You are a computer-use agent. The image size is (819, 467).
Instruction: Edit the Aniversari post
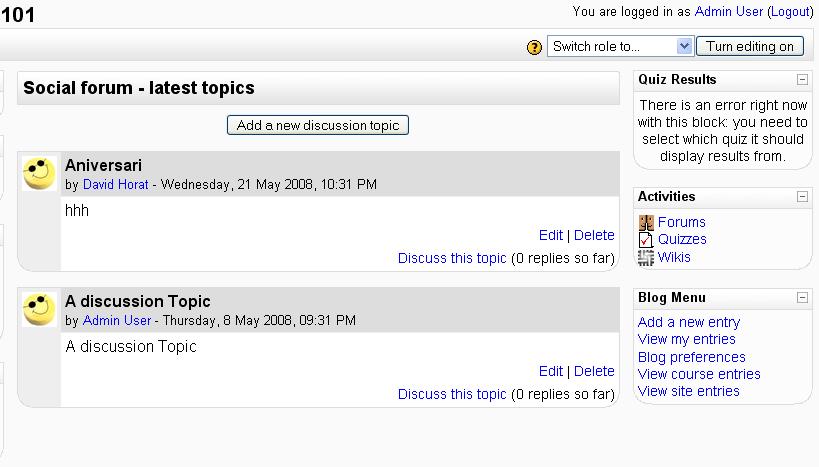(x=551, y=236)
